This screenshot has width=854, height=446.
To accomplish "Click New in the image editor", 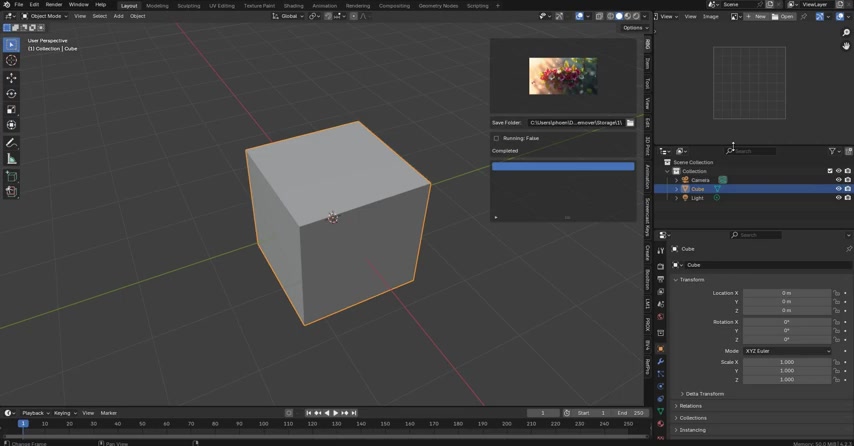I will tap(757, 17).
